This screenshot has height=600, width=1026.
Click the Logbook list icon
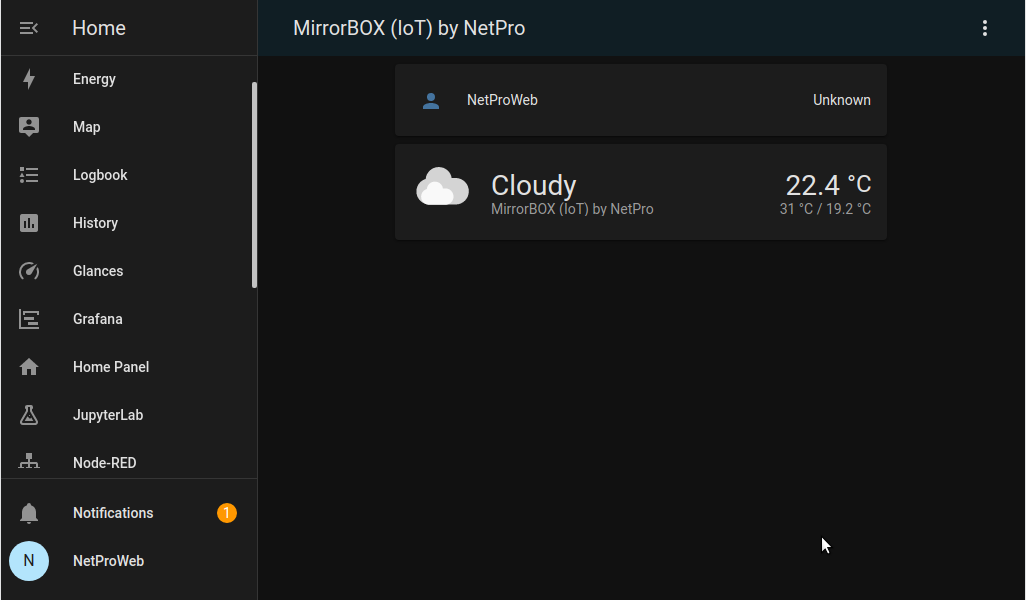29,175
